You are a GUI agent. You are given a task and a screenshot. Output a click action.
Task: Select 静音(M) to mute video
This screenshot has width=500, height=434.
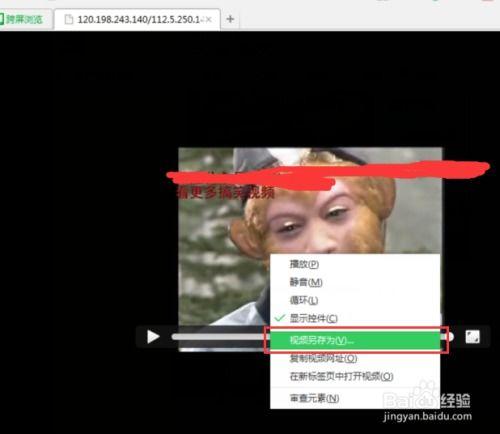point(355,282)
